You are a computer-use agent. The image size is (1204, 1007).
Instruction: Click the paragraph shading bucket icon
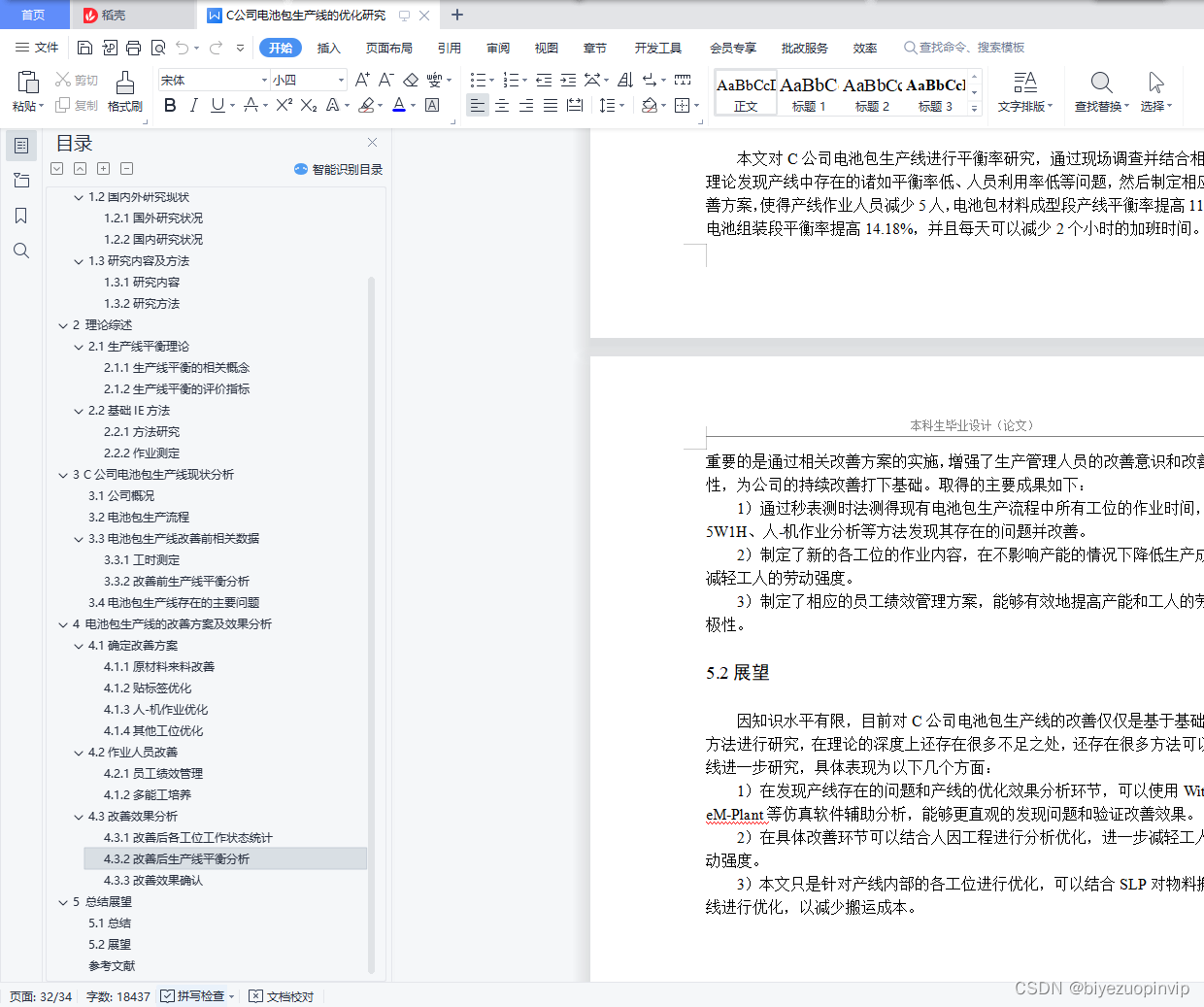(650, 105)
